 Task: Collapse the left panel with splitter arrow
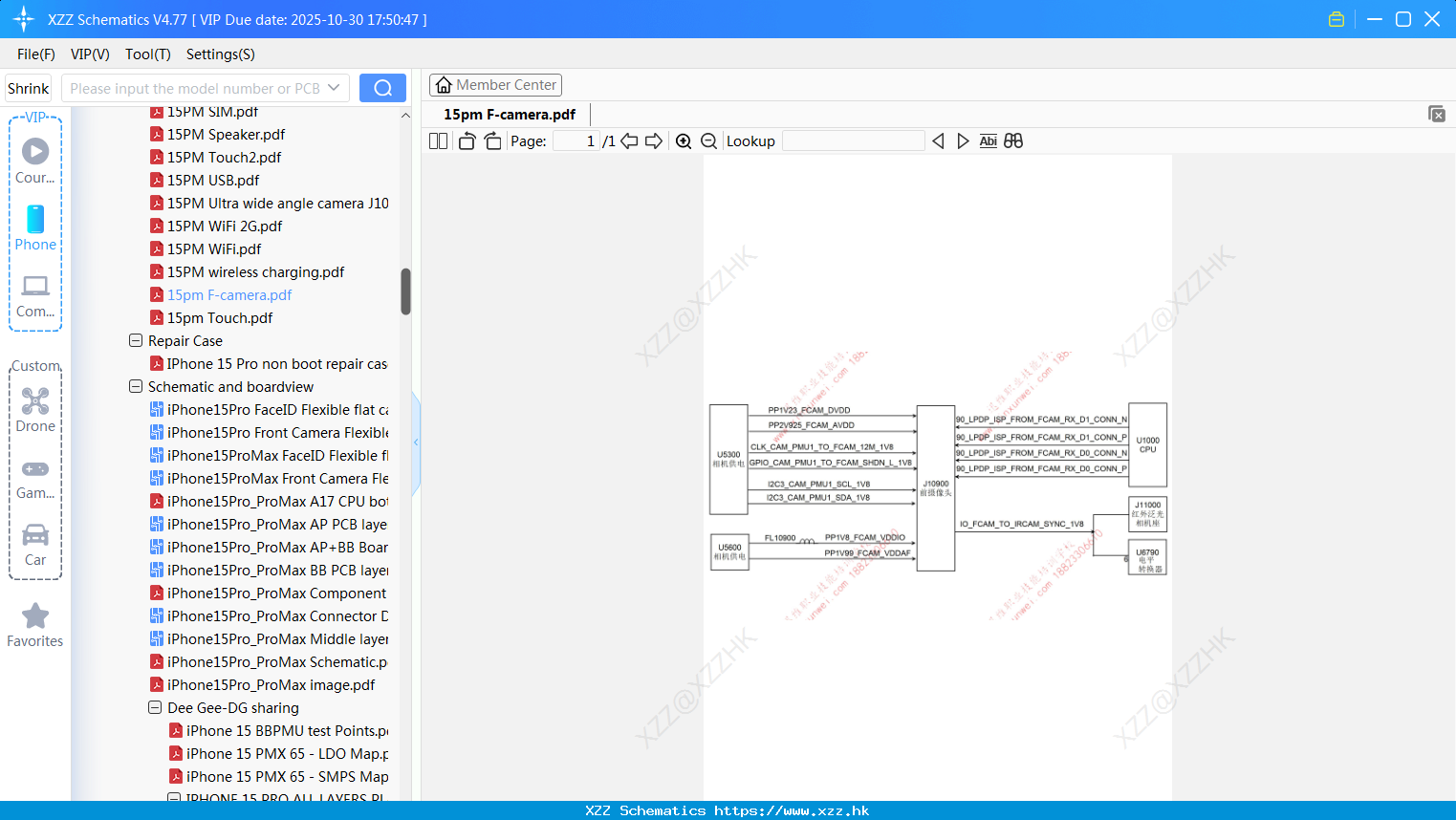[416, 442]
